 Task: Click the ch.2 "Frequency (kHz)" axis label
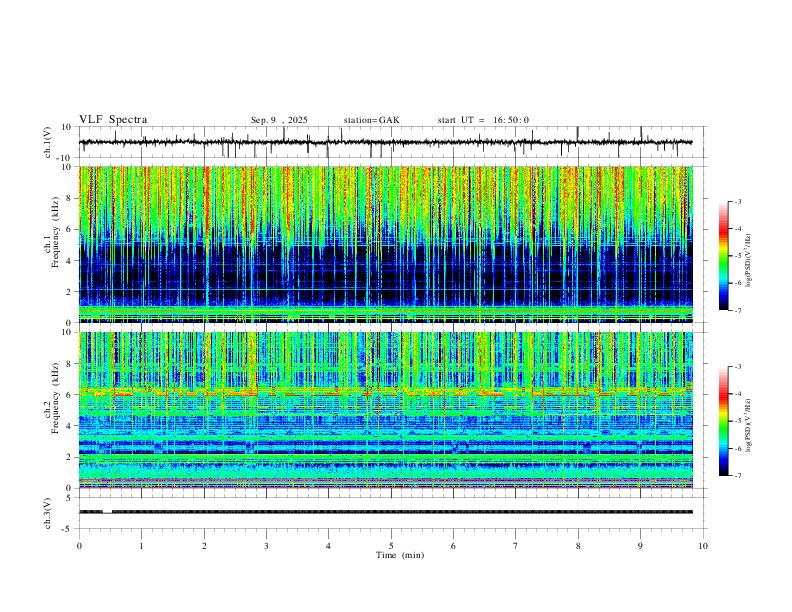[x=55, y=397]
